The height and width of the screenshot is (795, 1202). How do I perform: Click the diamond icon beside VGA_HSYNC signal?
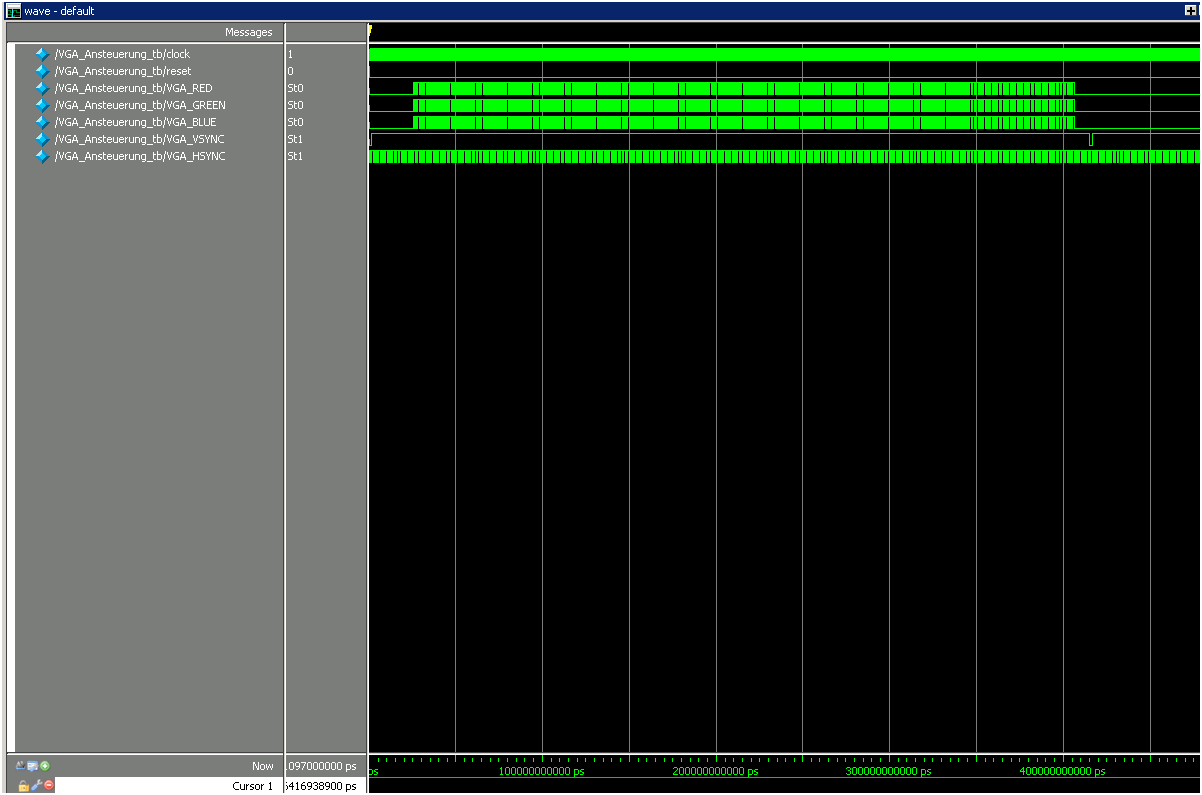tap(42, 156)
